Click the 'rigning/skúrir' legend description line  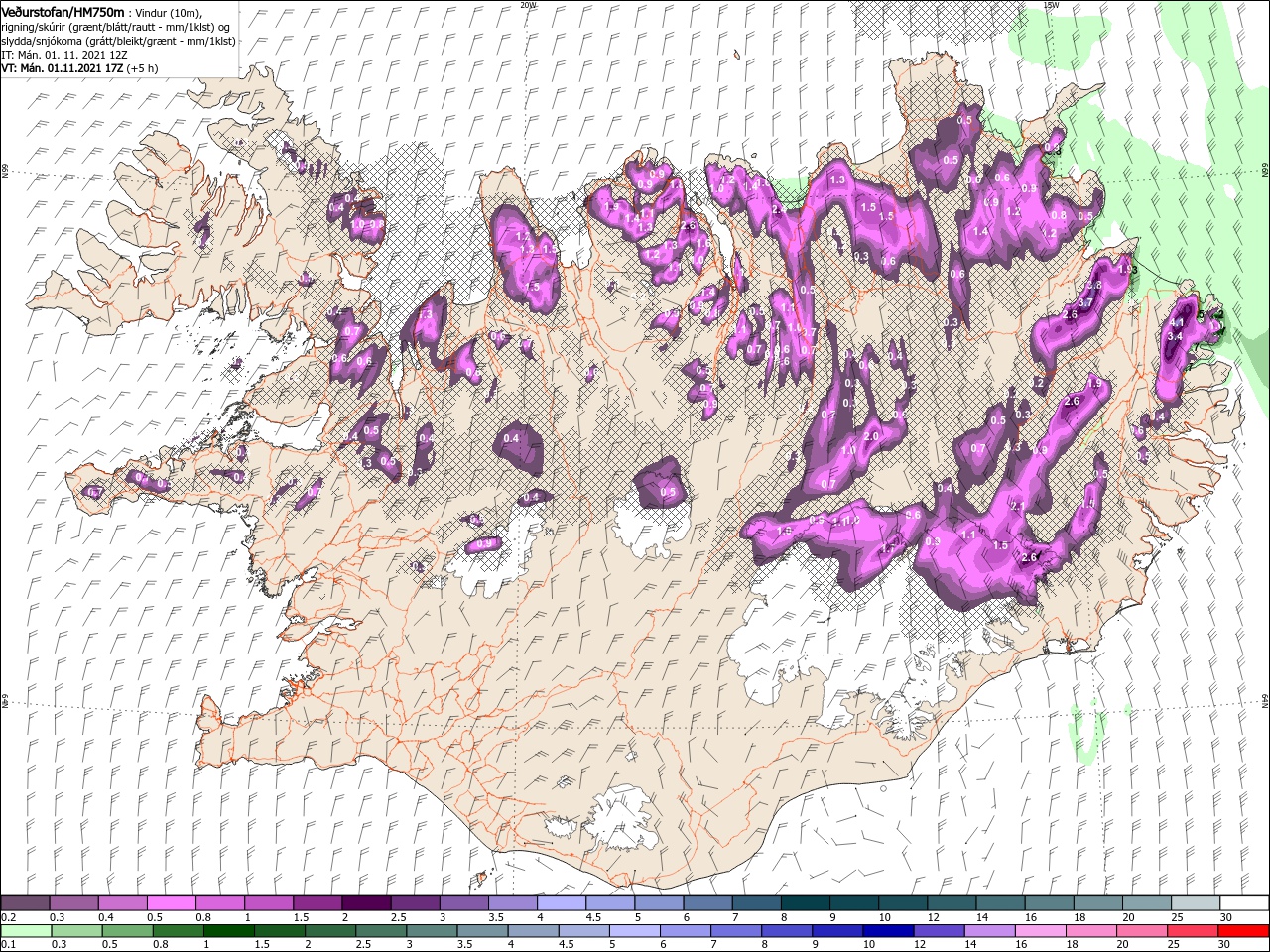(x=117, y=27)
